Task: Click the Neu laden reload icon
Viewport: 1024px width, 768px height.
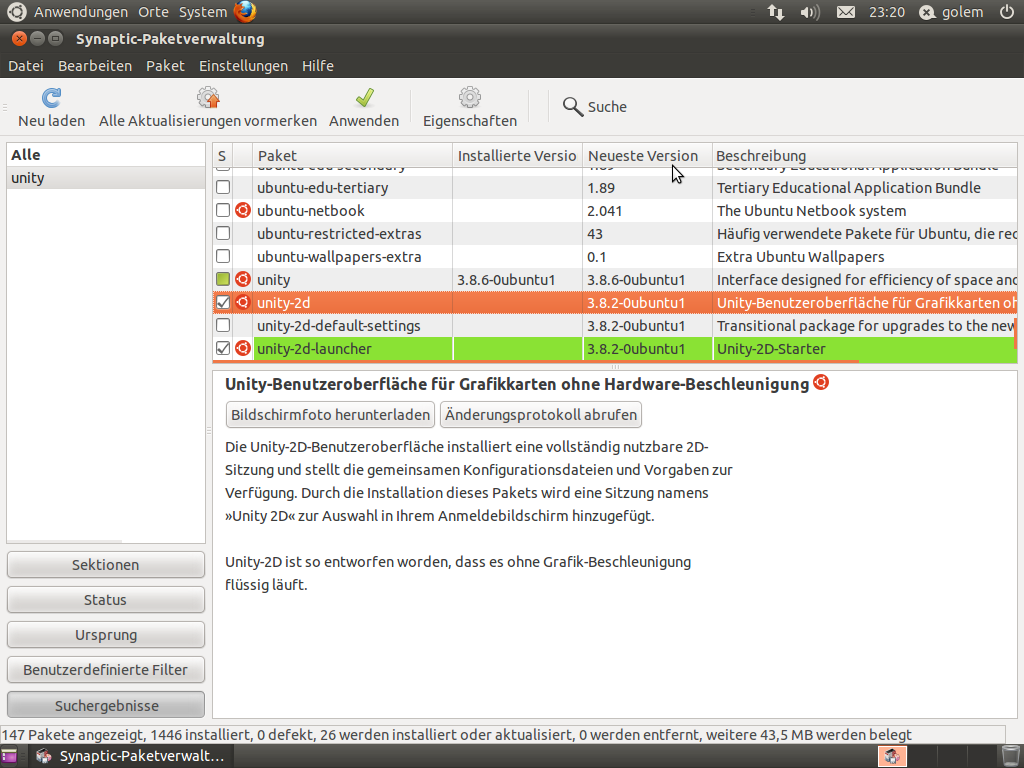Action: click(51, 99)
